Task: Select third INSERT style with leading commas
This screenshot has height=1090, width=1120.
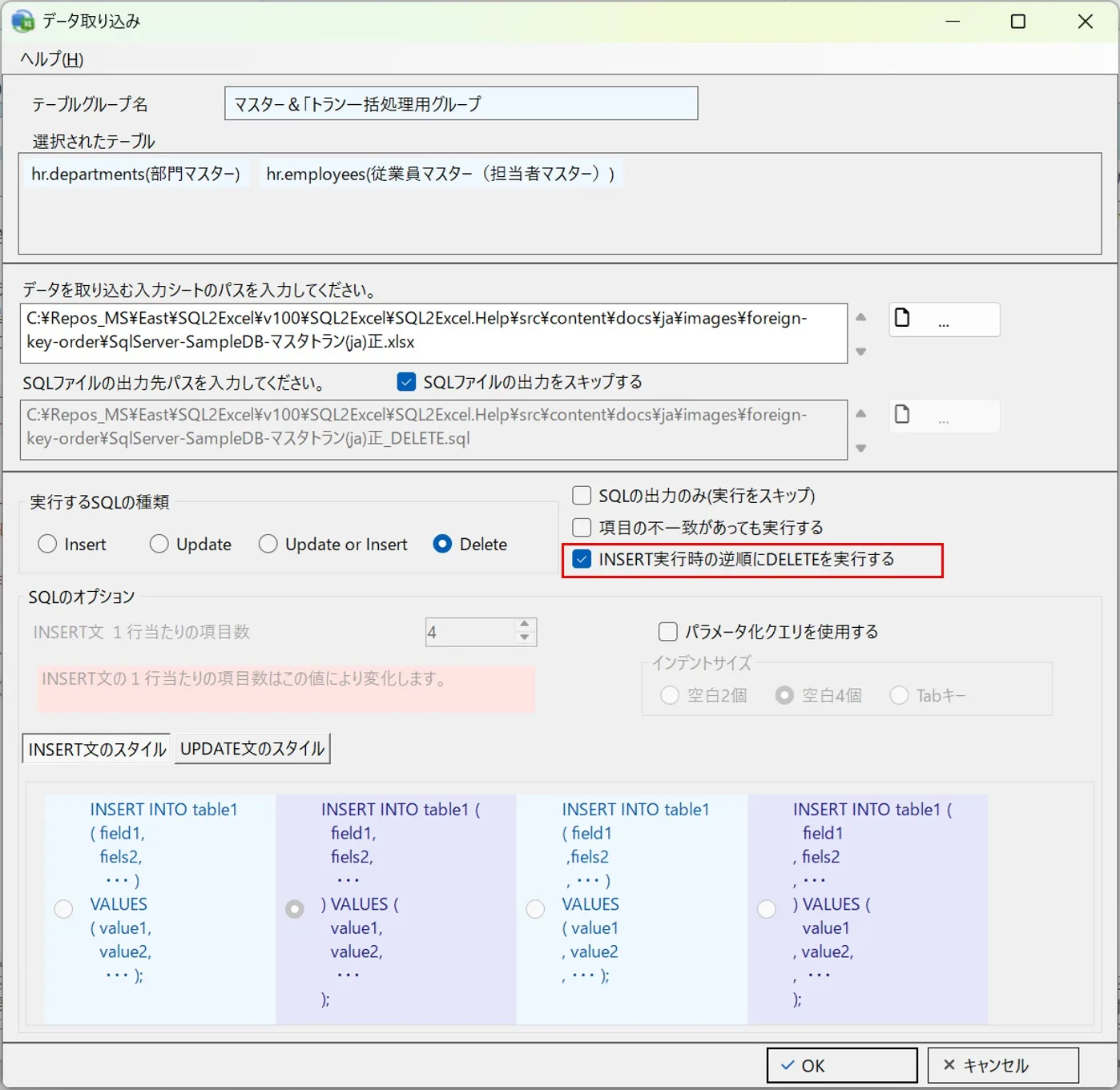Action: click(x=535, y=909)
